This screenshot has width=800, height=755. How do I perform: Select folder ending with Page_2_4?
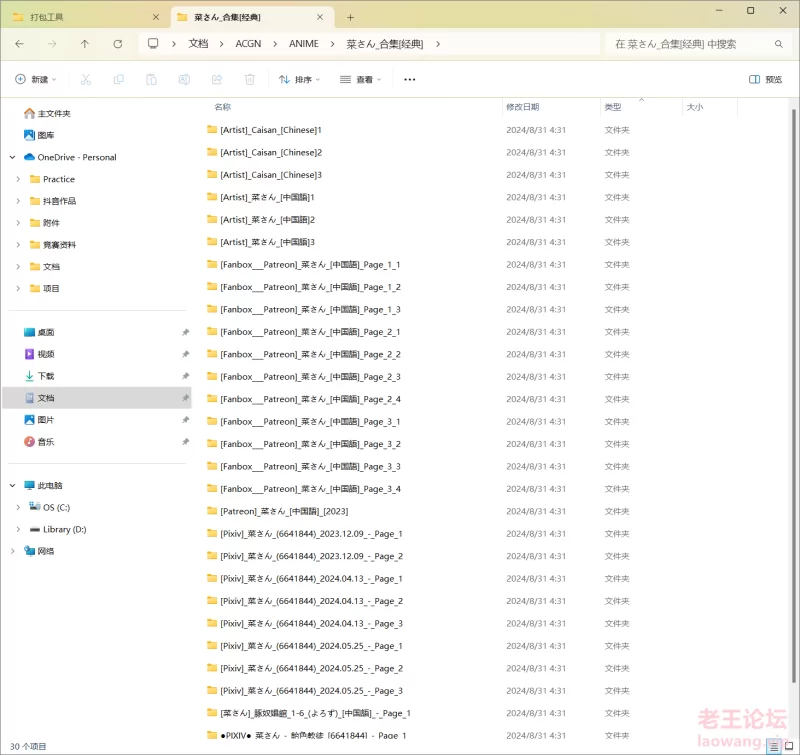(x=304, y=399)
